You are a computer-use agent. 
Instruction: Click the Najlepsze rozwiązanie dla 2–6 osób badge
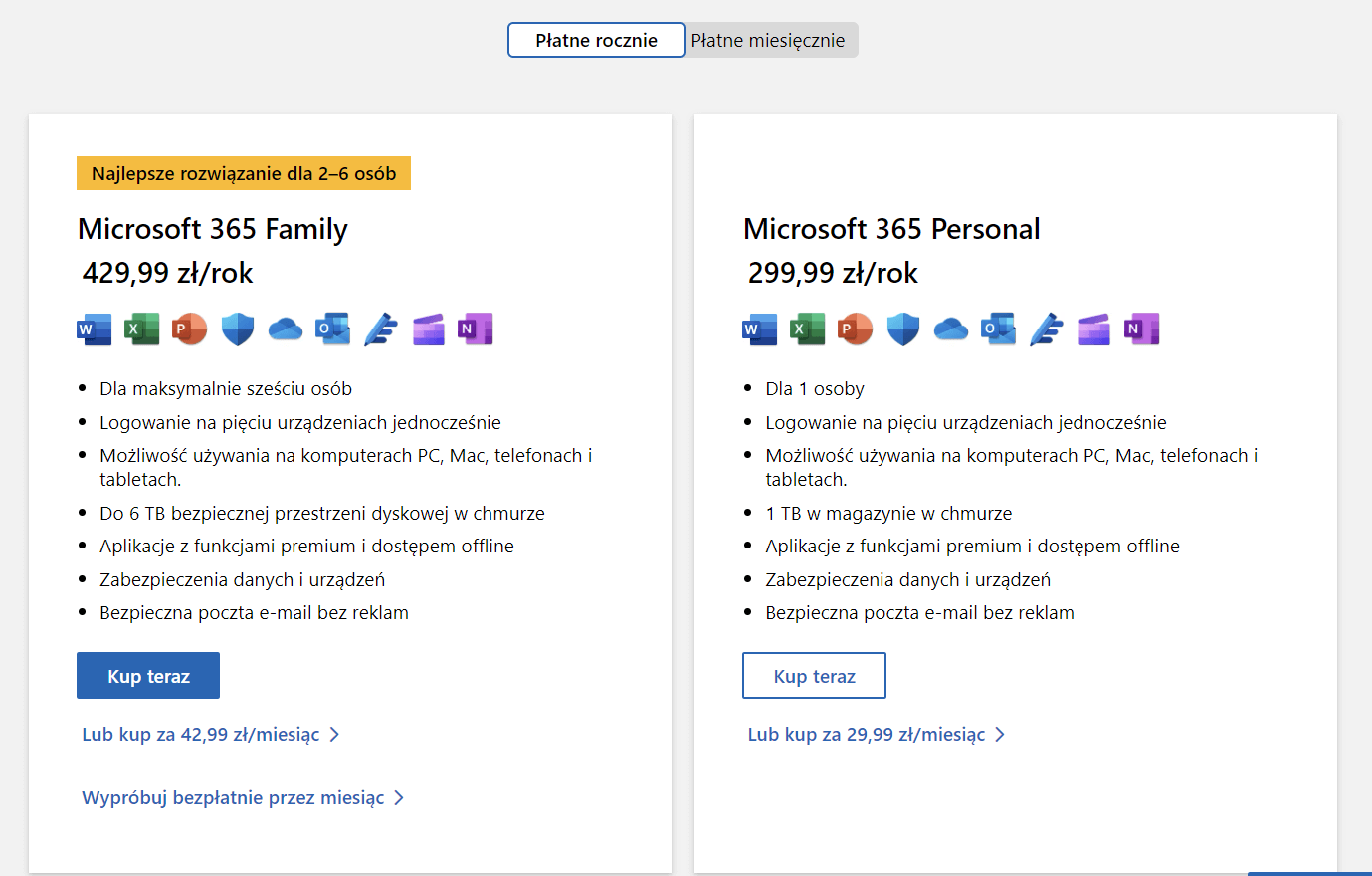tap(244, 173)
